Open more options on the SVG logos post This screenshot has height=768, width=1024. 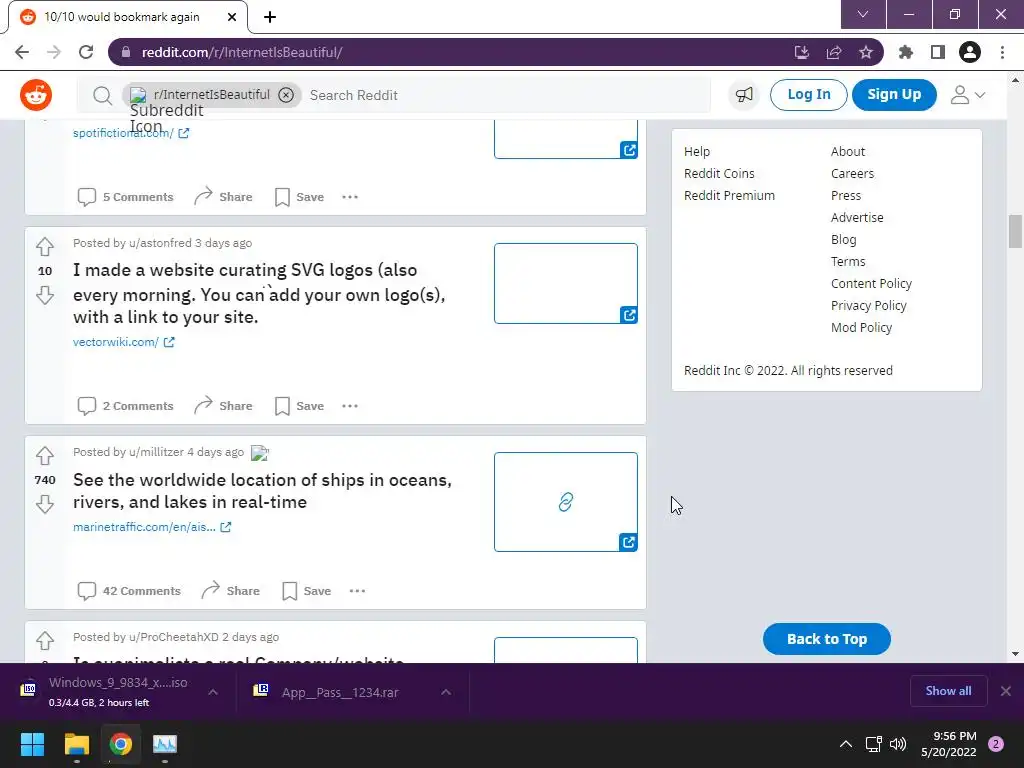(350, 406)
